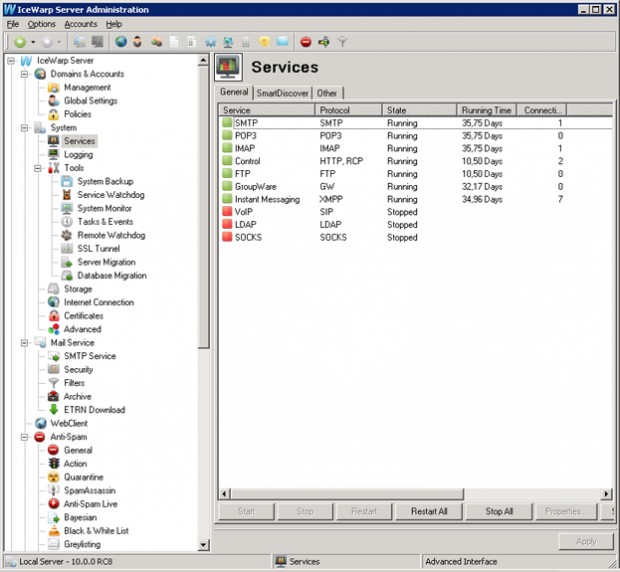Open Tasks & Events
The width and height of the screenshot is (620, 572).
105,222
